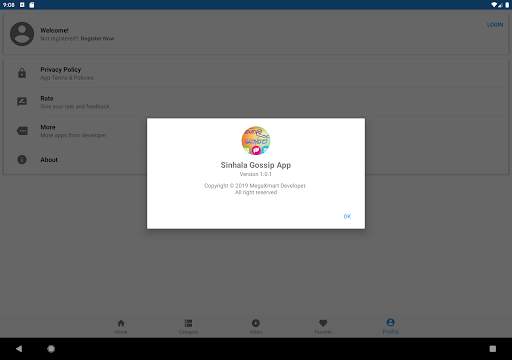Click the copyright 2019 notice line
The width and height of the screenshot is (512, 360).
[255, 186]
